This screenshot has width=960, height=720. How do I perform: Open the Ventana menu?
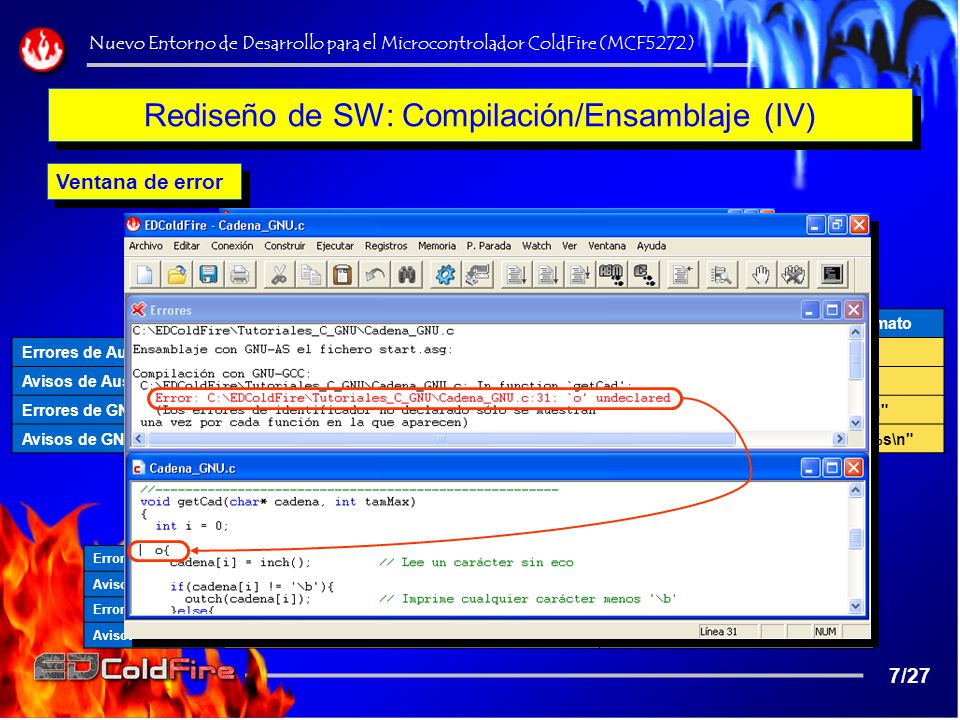[607, 246]
